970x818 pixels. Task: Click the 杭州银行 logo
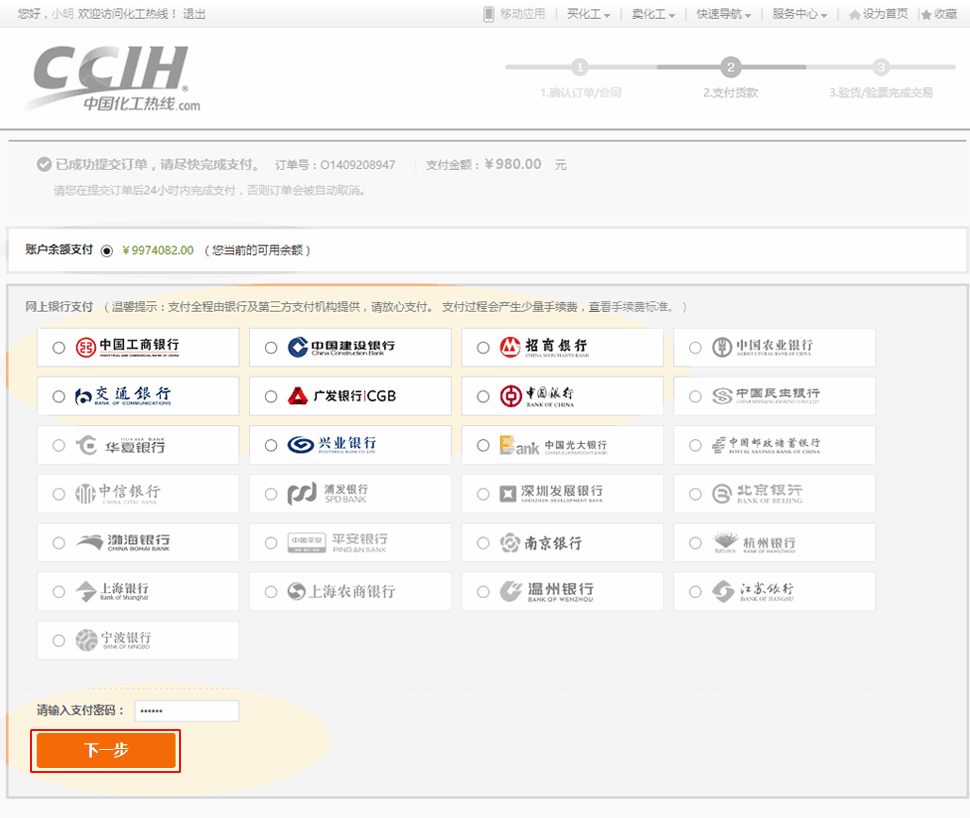click(x=754, y=543)
